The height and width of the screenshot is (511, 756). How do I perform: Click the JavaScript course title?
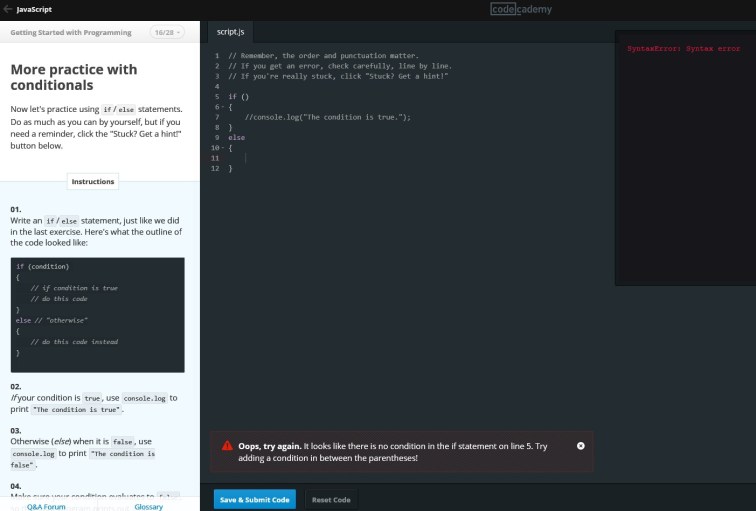pyautogui.click(x=35, y=9)
